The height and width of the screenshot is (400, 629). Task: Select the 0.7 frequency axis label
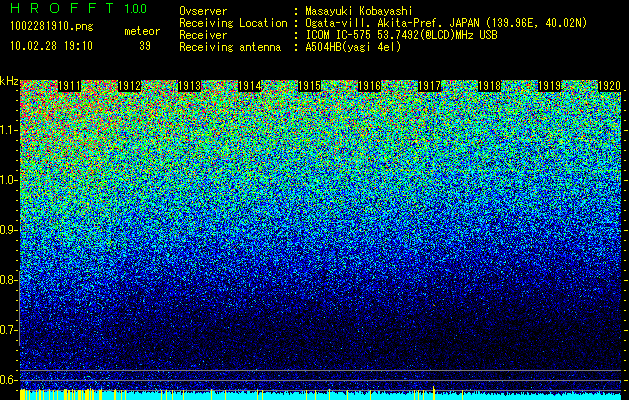[x=9, y=330]
